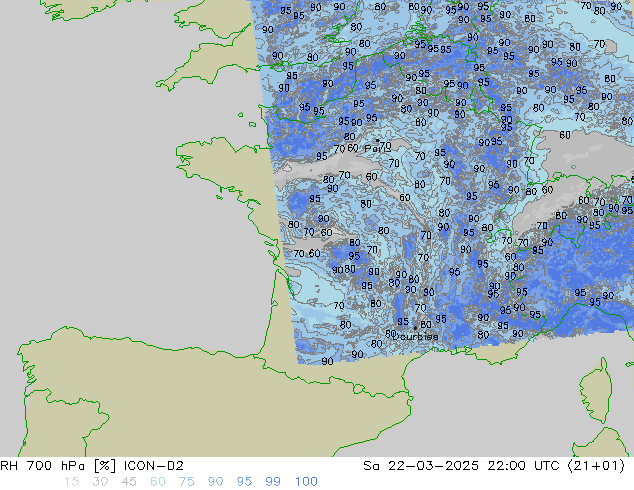
Task: Click legend value 30
Action: click(x=100, y=482)
